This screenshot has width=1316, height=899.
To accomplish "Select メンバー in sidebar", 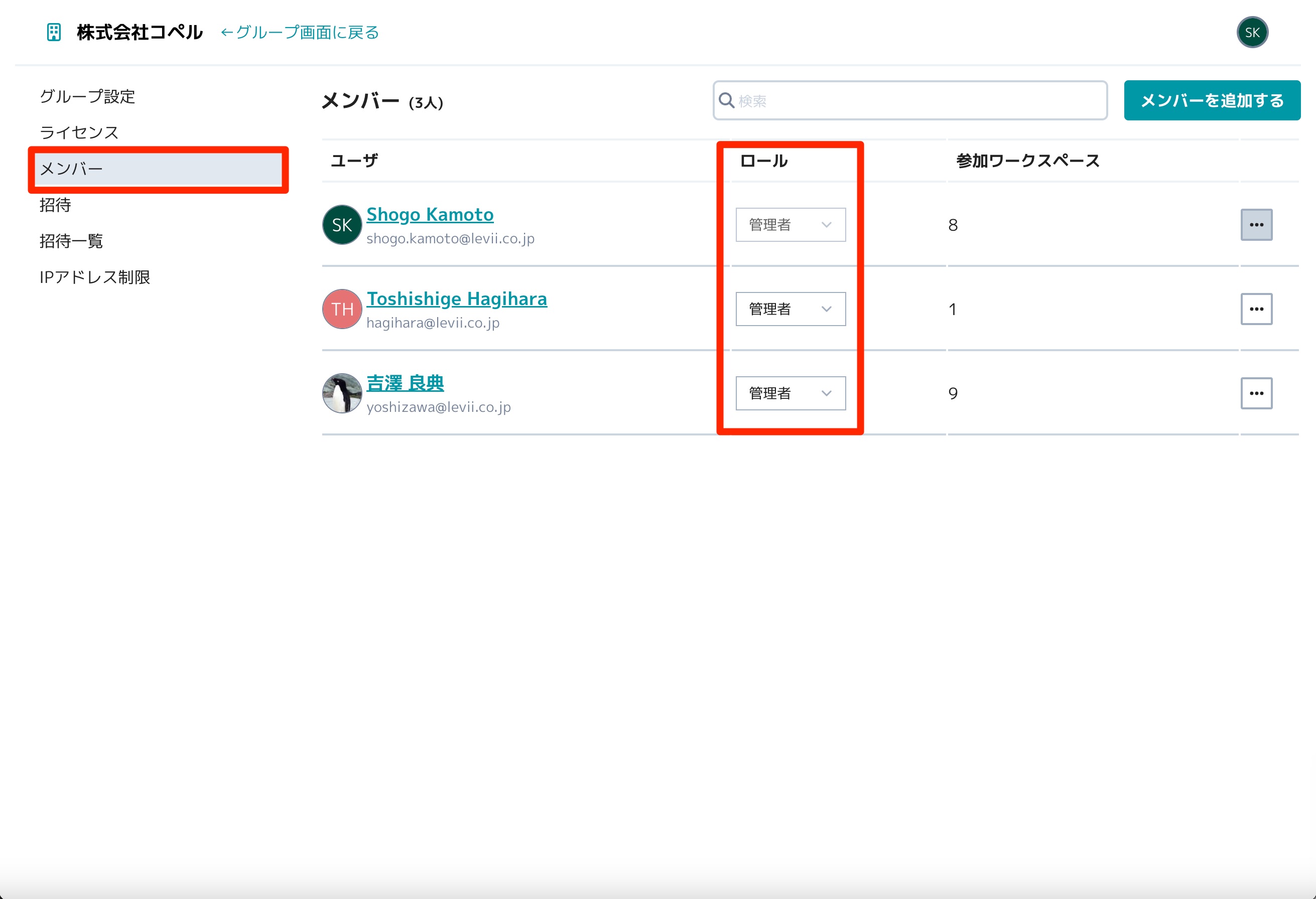I will (x=159, y=169).
